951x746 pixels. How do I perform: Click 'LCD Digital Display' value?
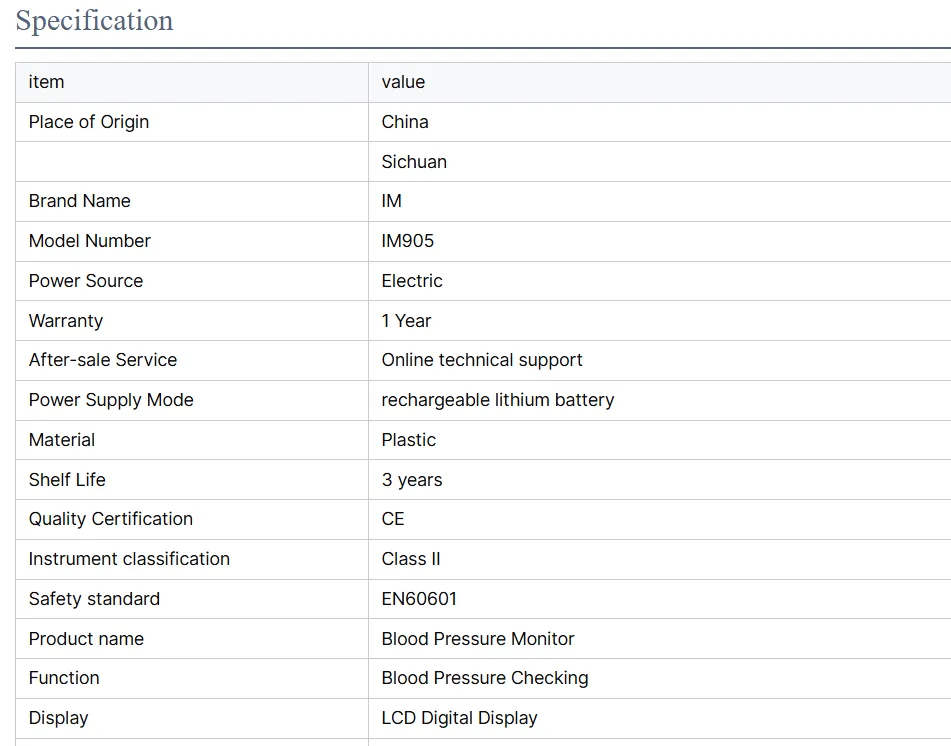(459, 718)
